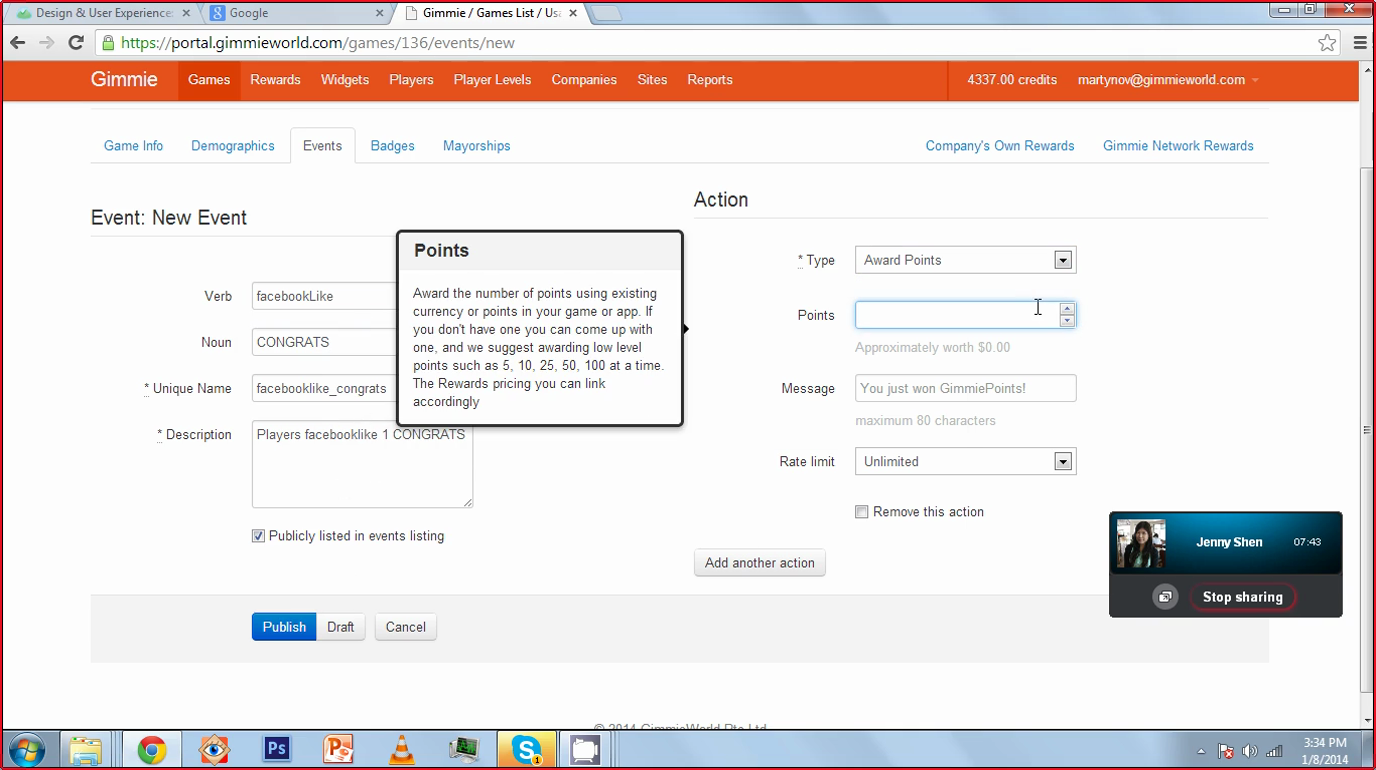Click the Add another action button
The width and height of the screenshot is (1376, 770).
[x=760, y=563]
